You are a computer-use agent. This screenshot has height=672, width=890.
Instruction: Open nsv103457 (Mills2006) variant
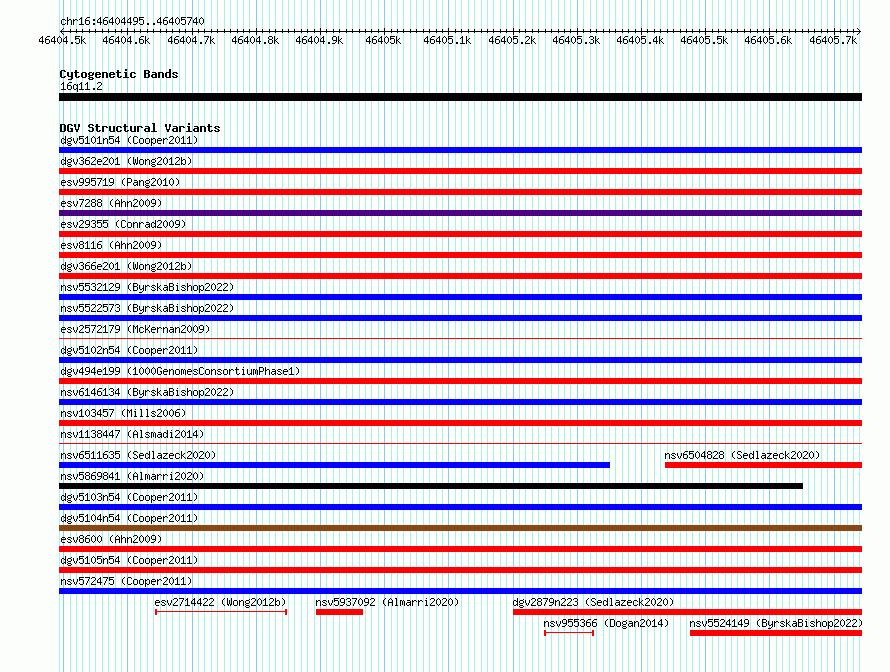point(123,413)
